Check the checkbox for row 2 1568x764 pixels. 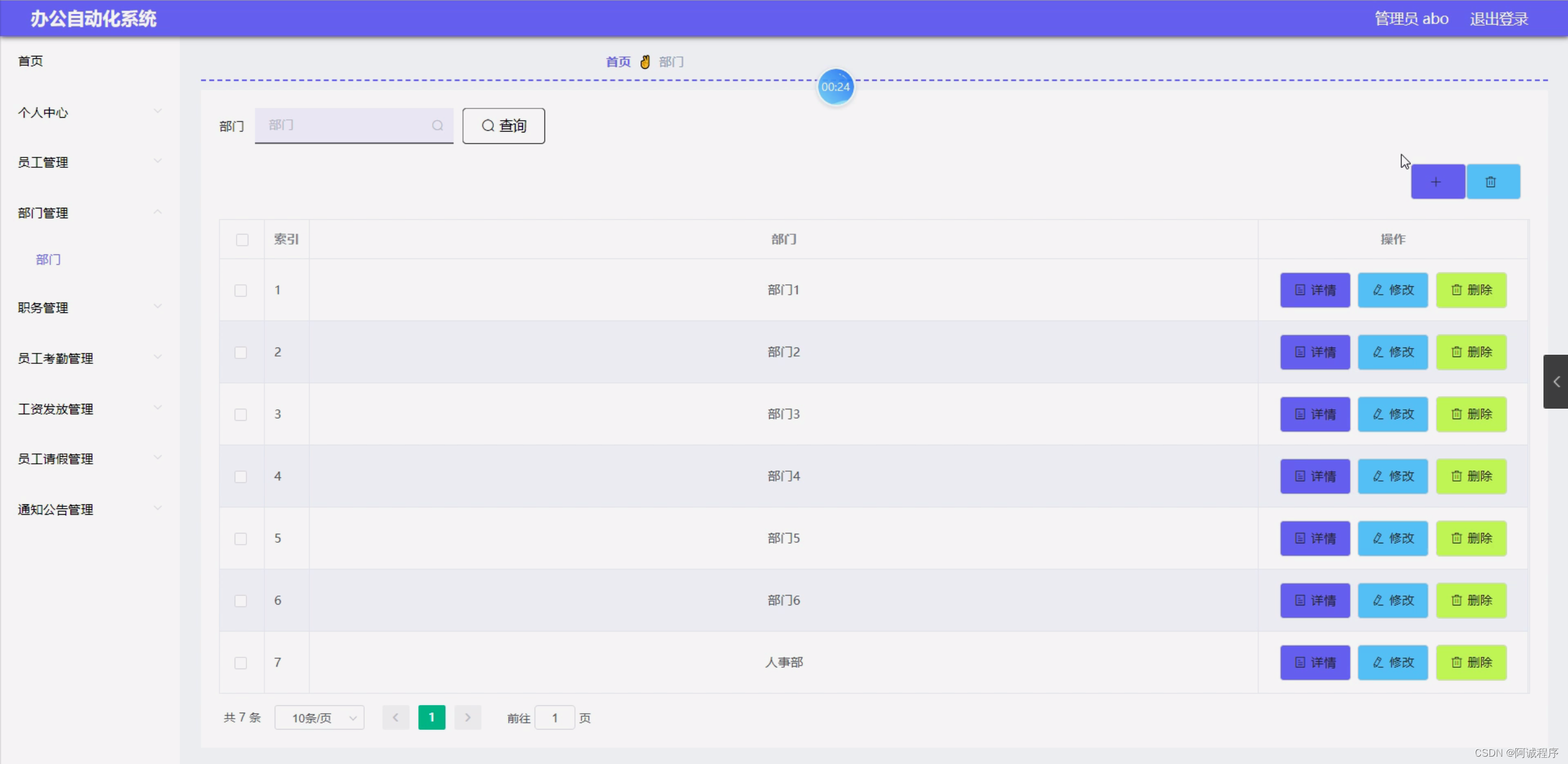click(x=241, y=352)
